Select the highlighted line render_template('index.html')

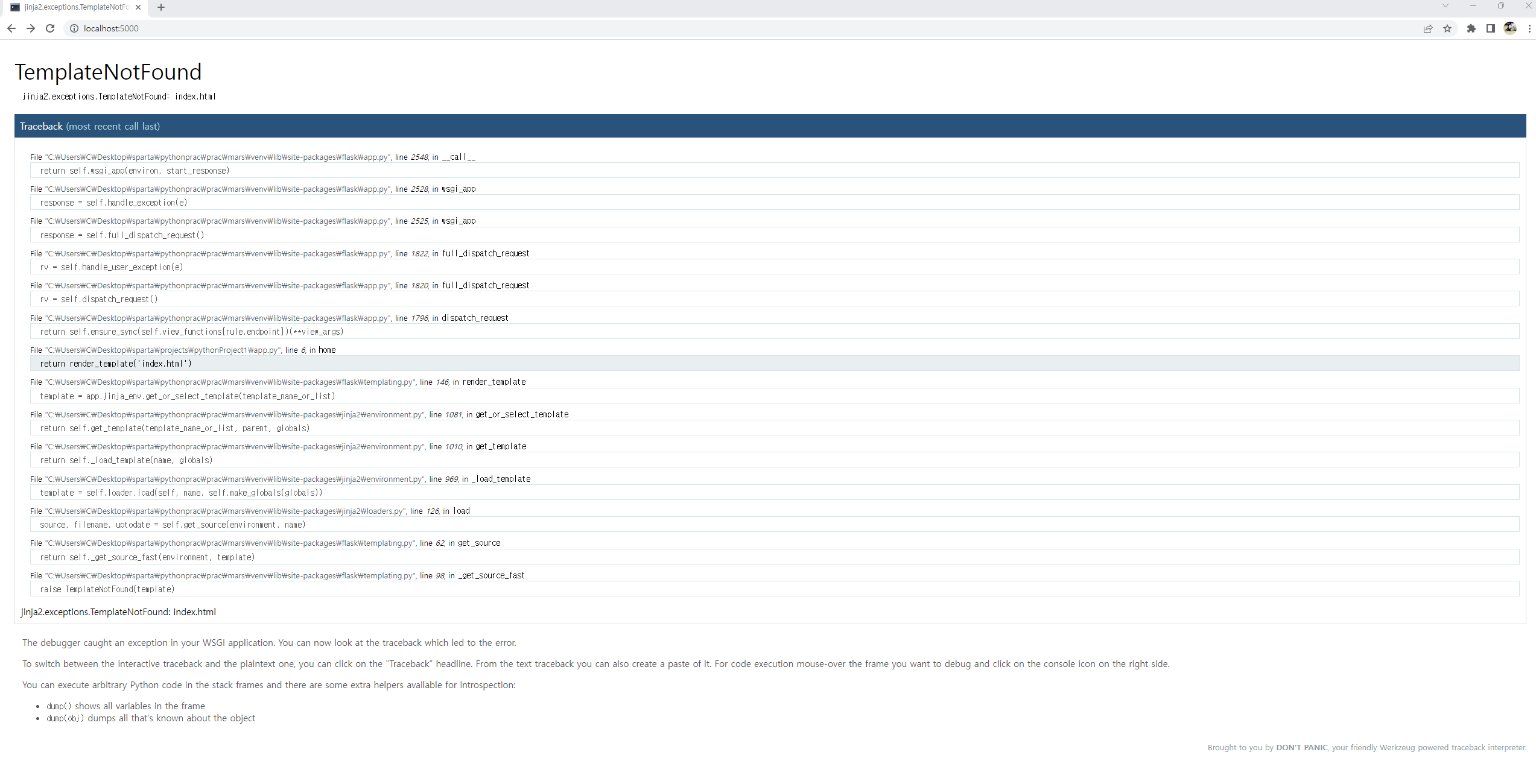[x=775, y=364]
